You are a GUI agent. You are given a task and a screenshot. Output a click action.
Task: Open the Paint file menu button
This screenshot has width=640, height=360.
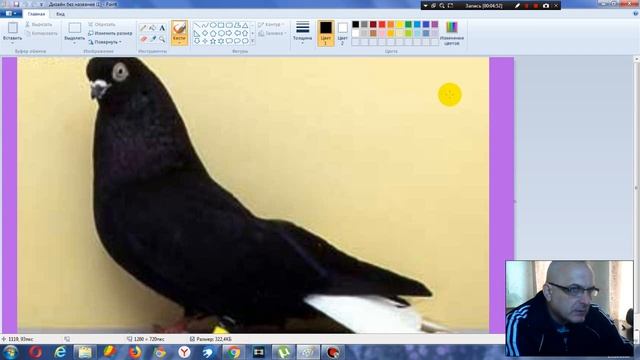pos(11,13)
